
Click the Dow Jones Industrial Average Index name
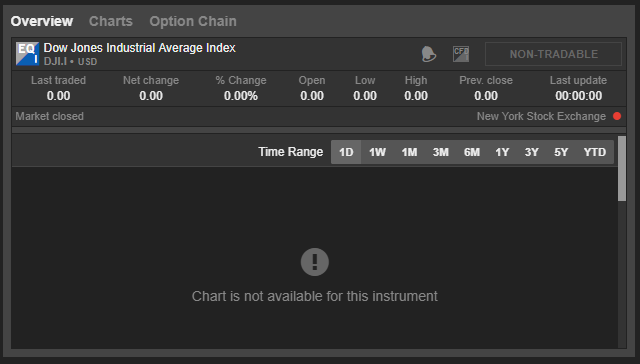pyautogui.click(x=140, y=48)
